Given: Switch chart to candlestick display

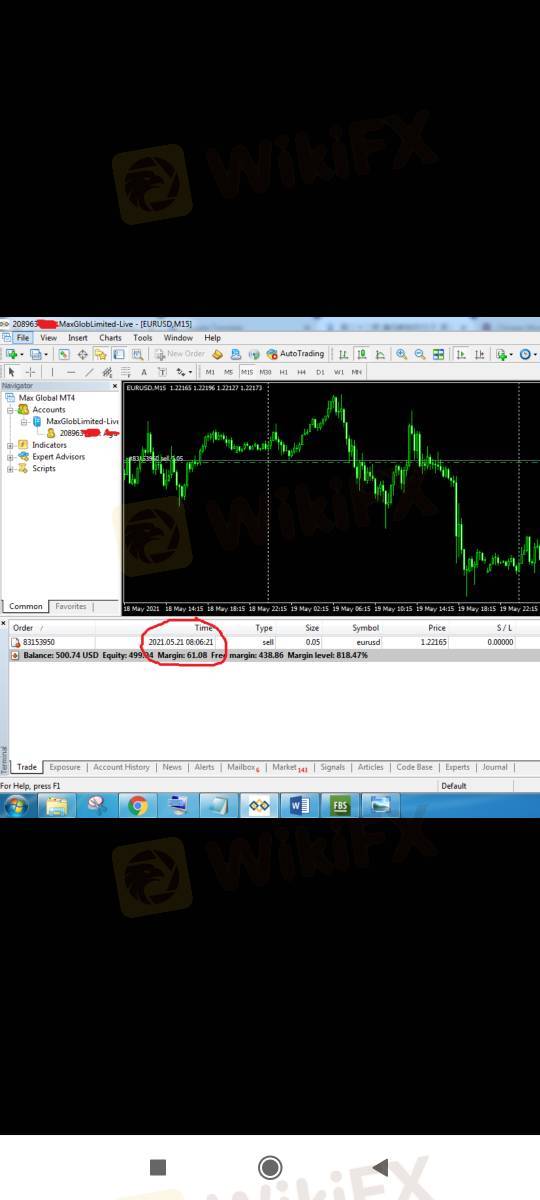Looking at the screenshot, I should tap(361, 354).
